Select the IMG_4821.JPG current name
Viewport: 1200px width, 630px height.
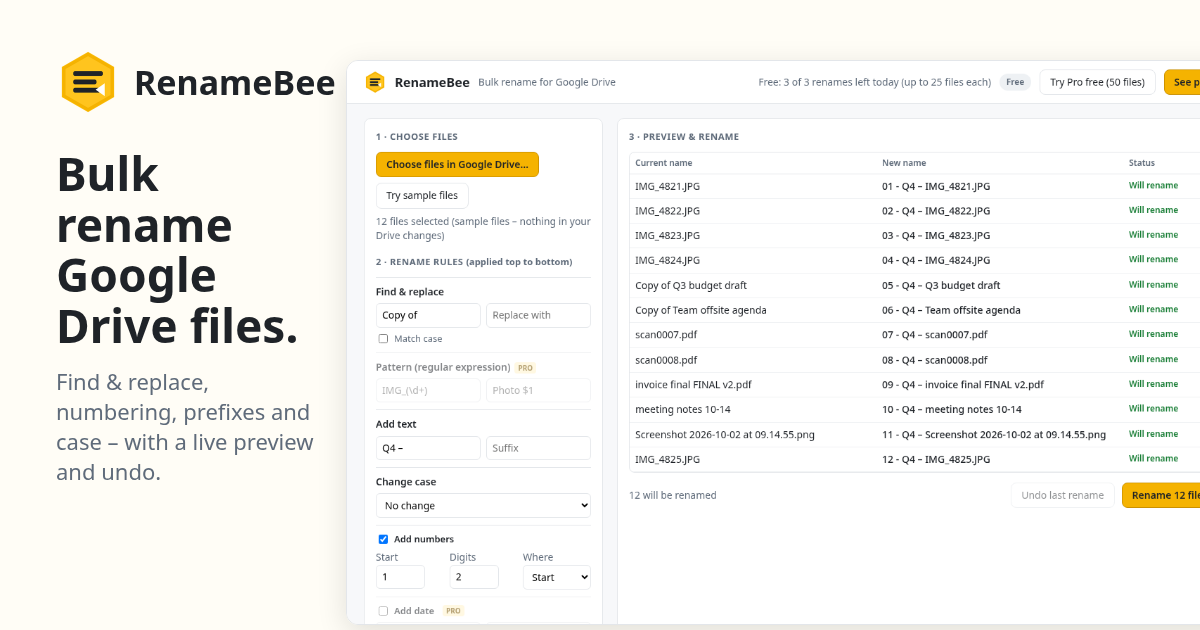[667, 186]
